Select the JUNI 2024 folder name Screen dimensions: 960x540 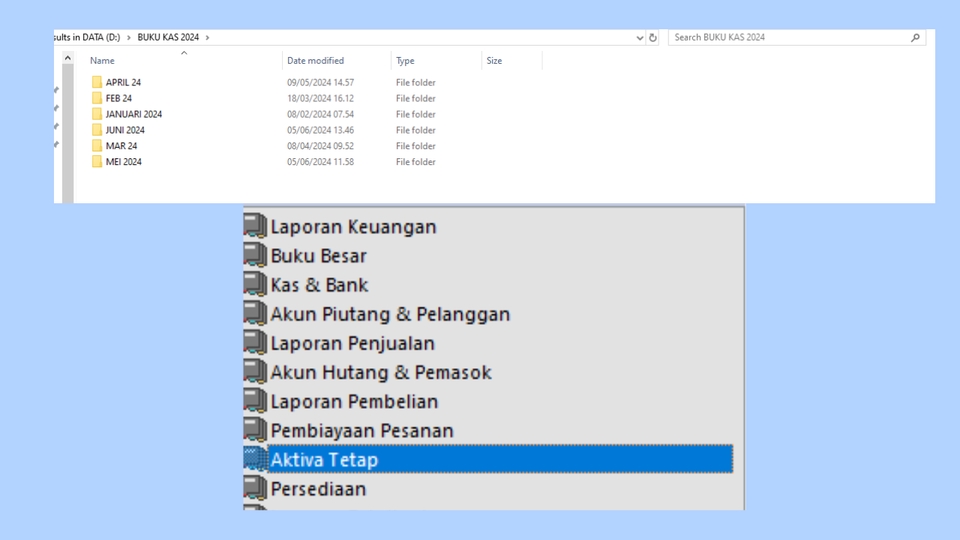coord(125,130)
